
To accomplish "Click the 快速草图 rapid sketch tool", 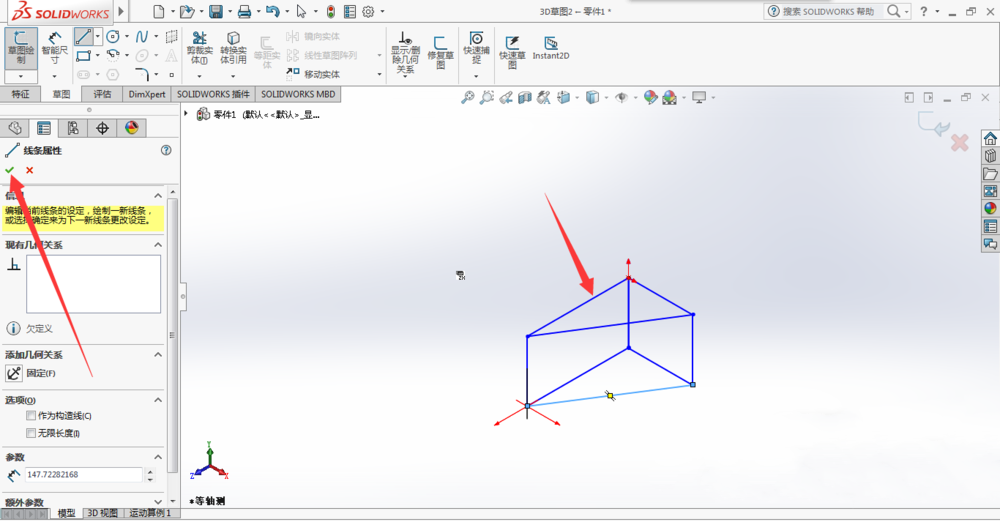I will pos(512,52).
